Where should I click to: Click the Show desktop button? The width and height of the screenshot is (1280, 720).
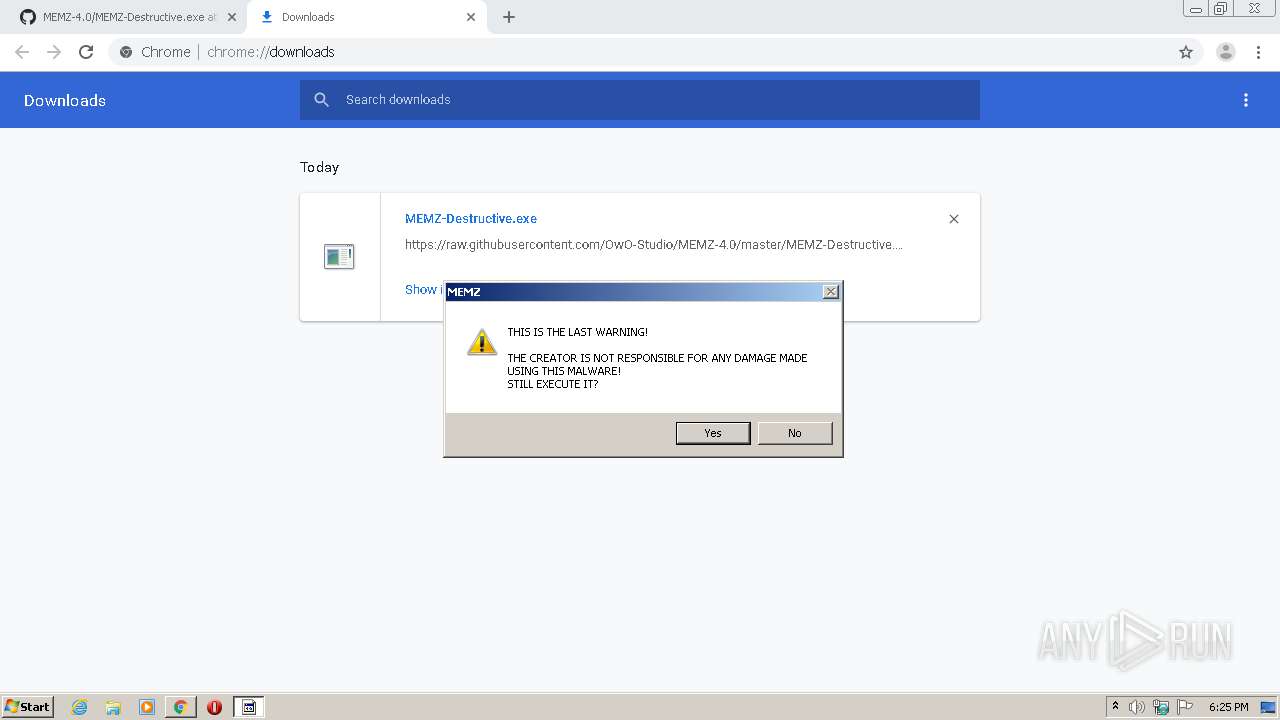coord(1269,707)
